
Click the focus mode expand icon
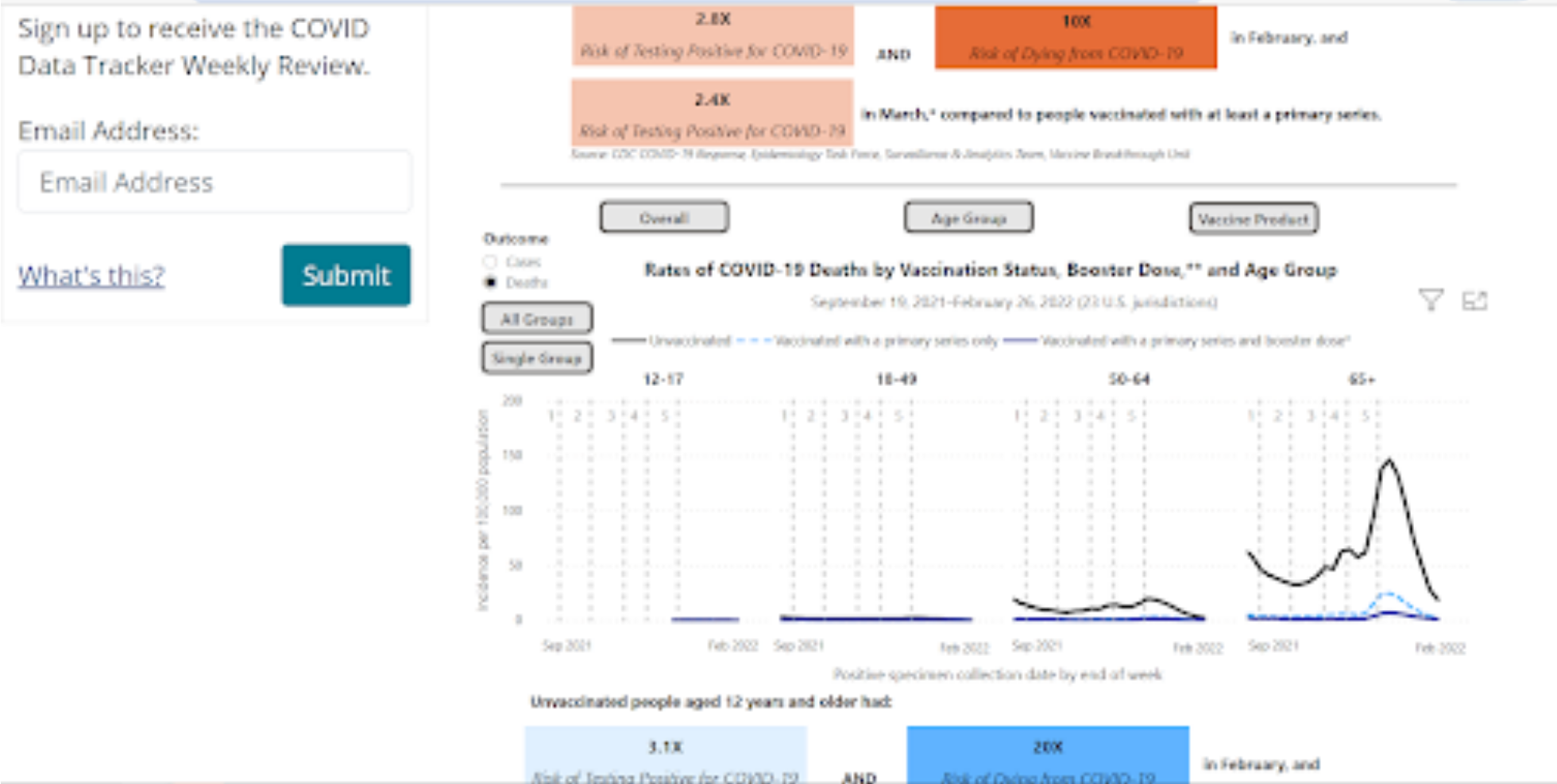click(1474, 301)
